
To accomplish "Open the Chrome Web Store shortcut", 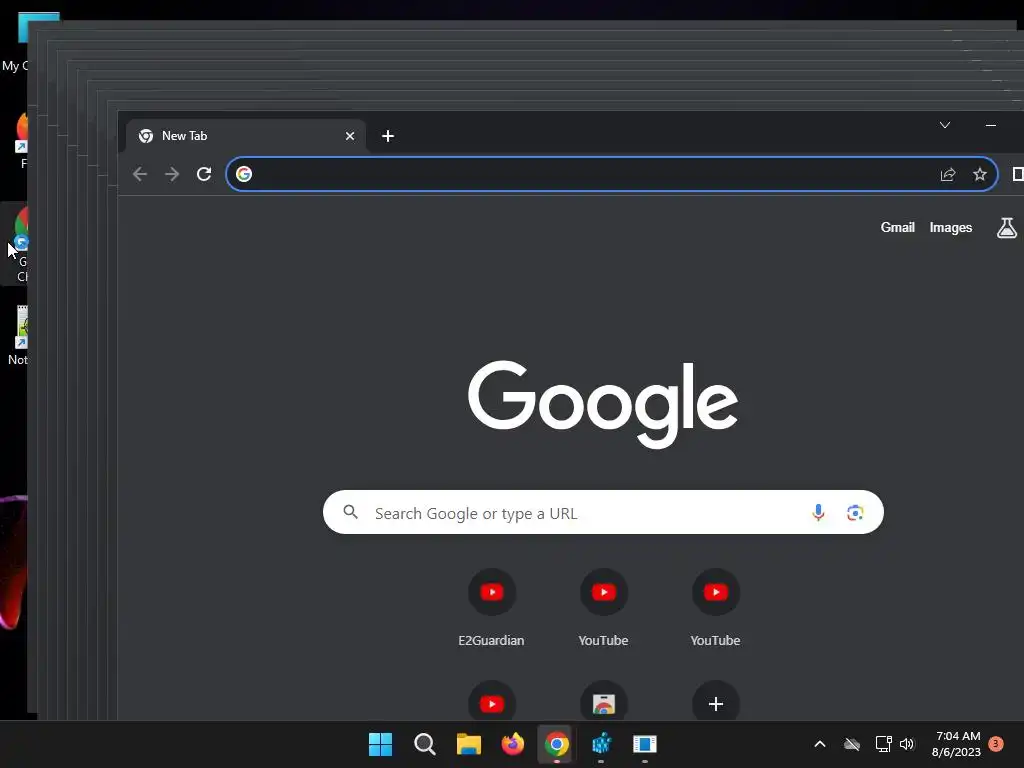I will point(603,703).
